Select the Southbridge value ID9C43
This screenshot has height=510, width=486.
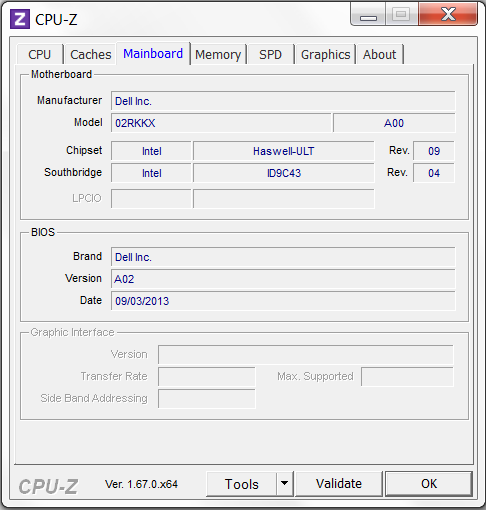pyautogui.click(x=284, y=173)
